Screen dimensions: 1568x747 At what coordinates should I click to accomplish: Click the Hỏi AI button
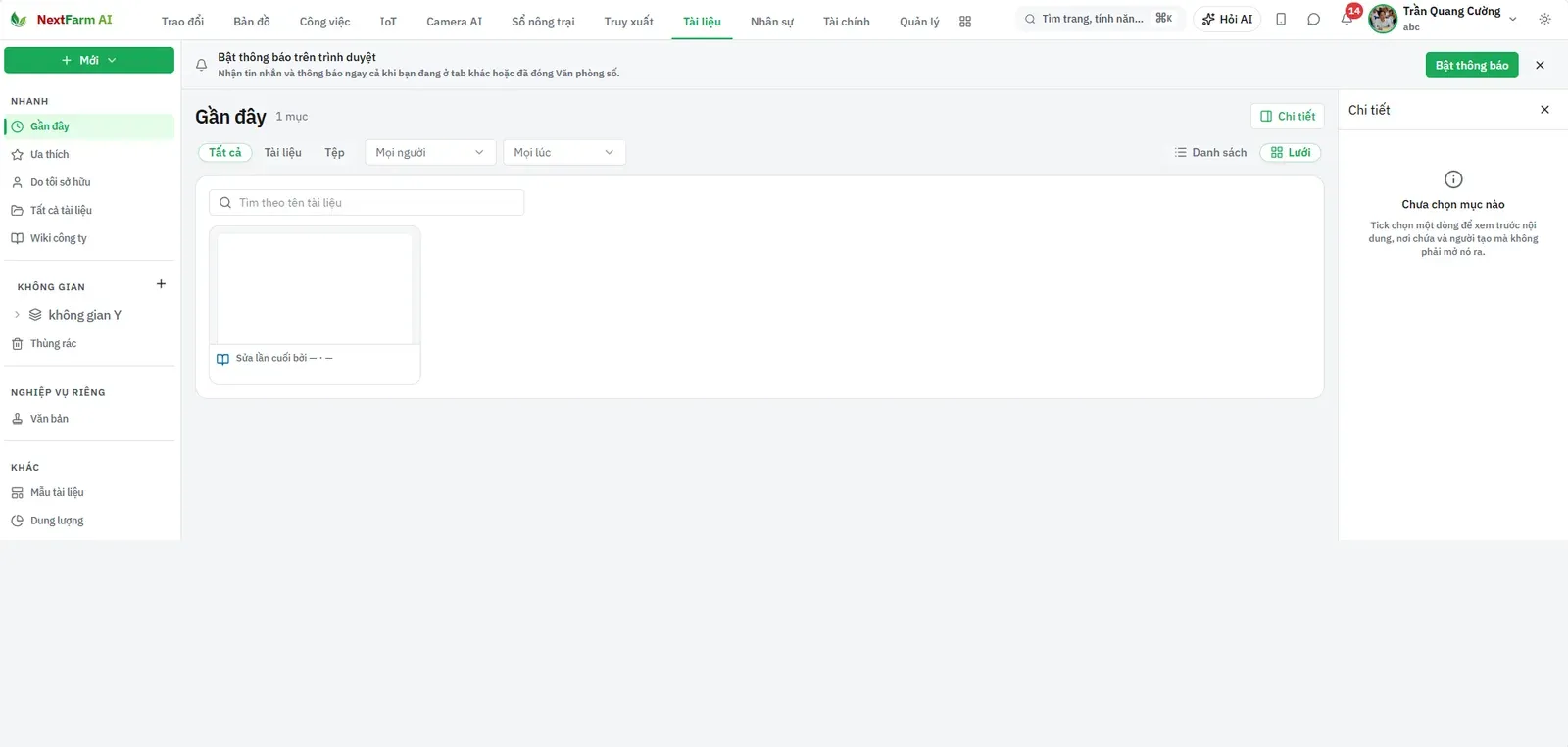pos(1227,19)
